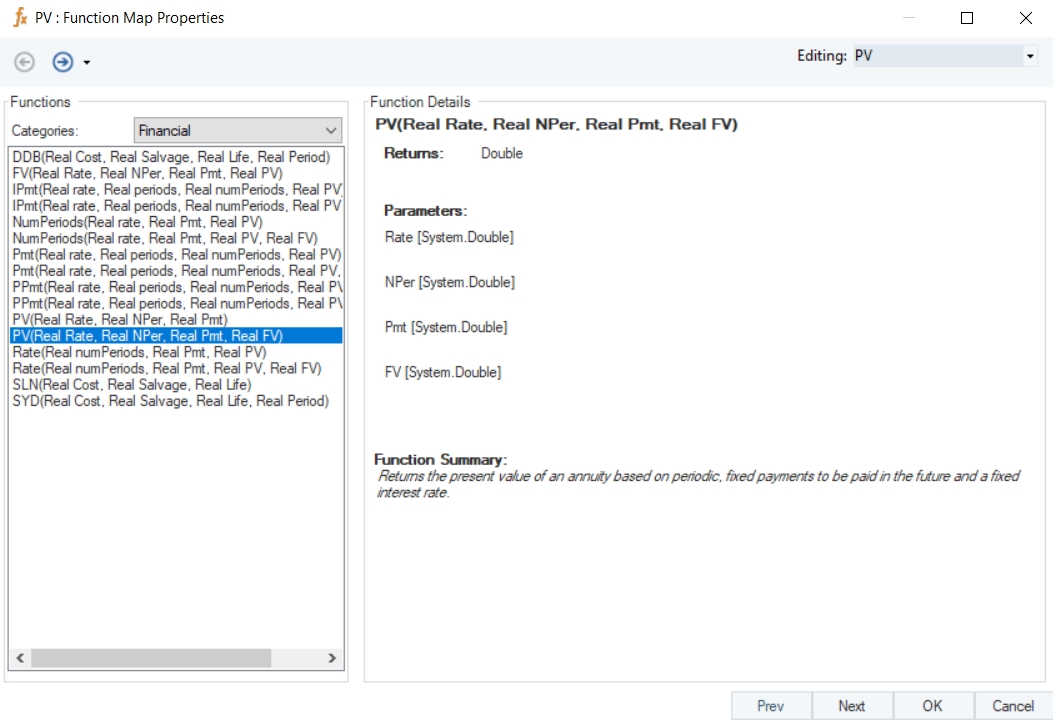The width and height of the screenshot is (1053, 720).
Task: Click the FV [System.Double] parameter
Action: click(443, 372)
